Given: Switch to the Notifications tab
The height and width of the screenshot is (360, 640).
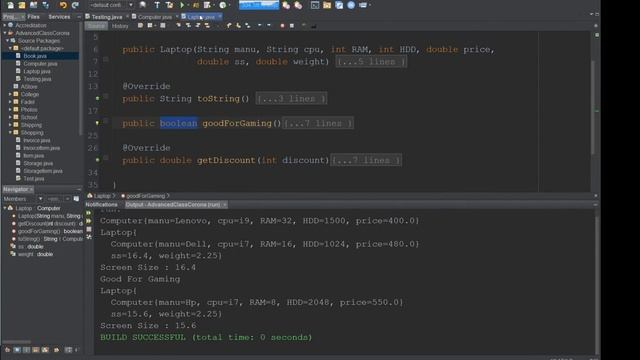Looking at the screenshot, I should [101, 204].
